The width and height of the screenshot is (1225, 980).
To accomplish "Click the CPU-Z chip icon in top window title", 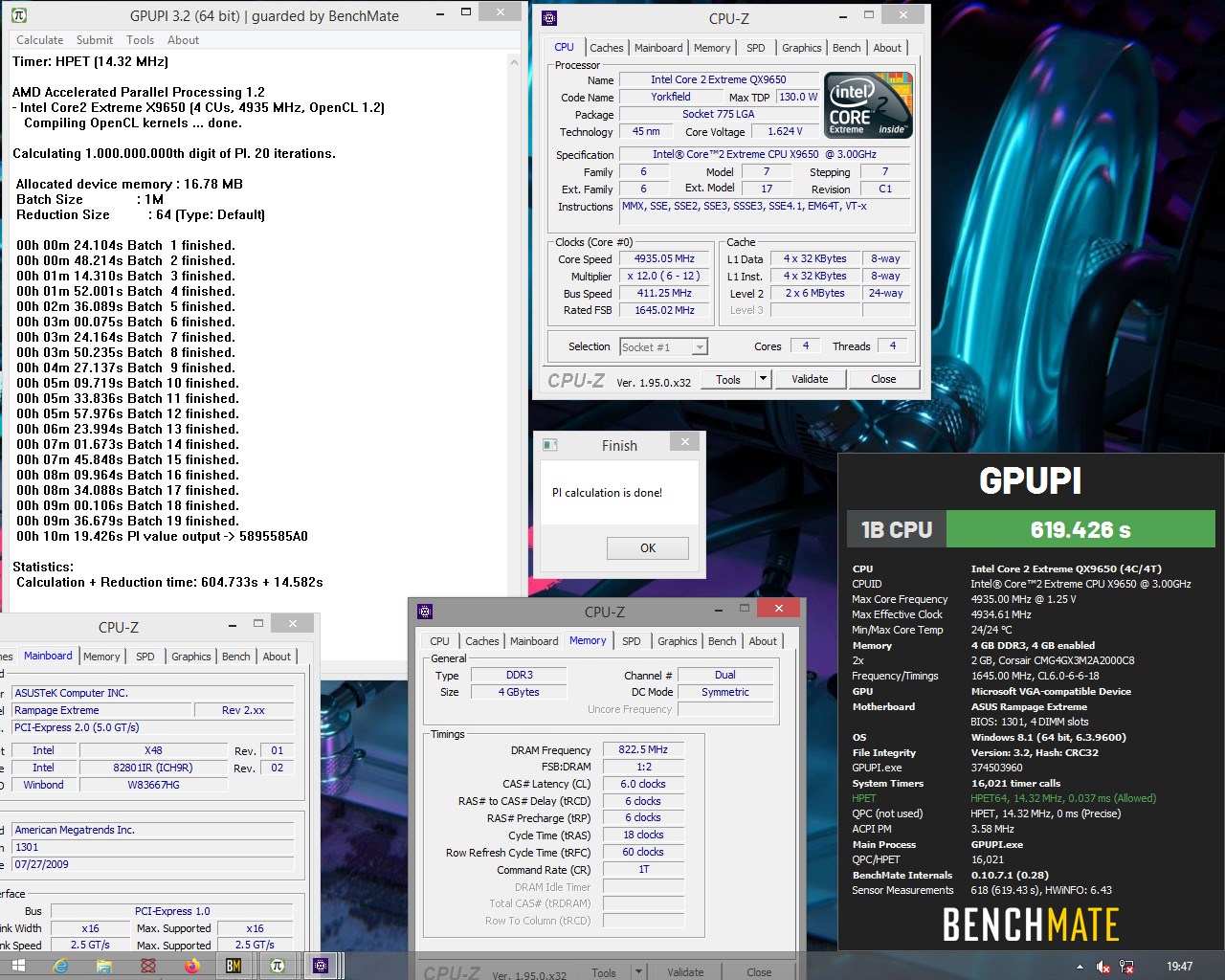I will coord(549,18).
